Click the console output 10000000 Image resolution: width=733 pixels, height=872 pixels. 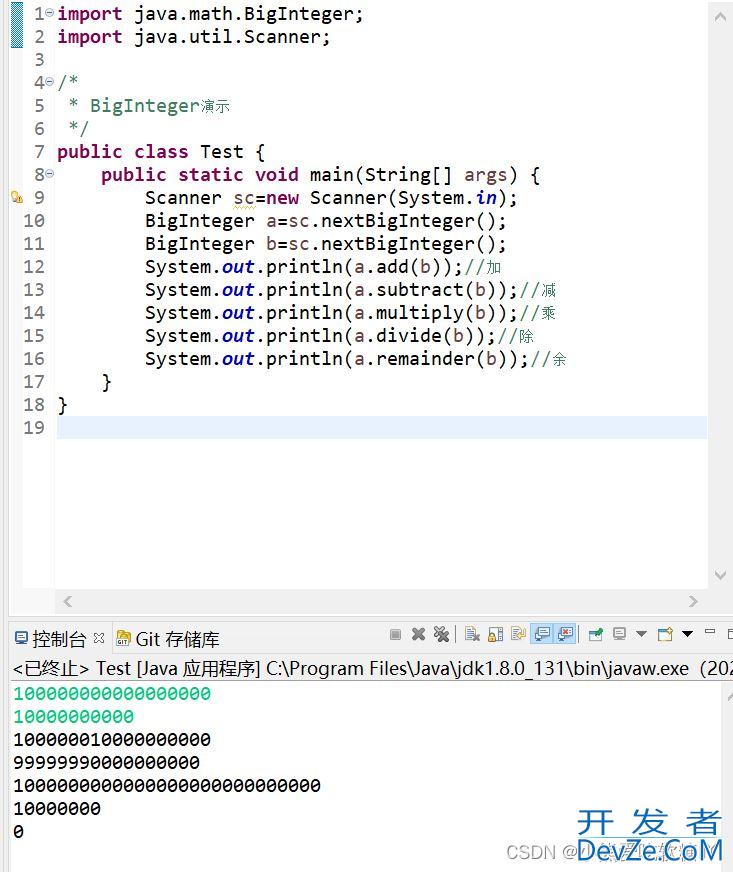57,809
